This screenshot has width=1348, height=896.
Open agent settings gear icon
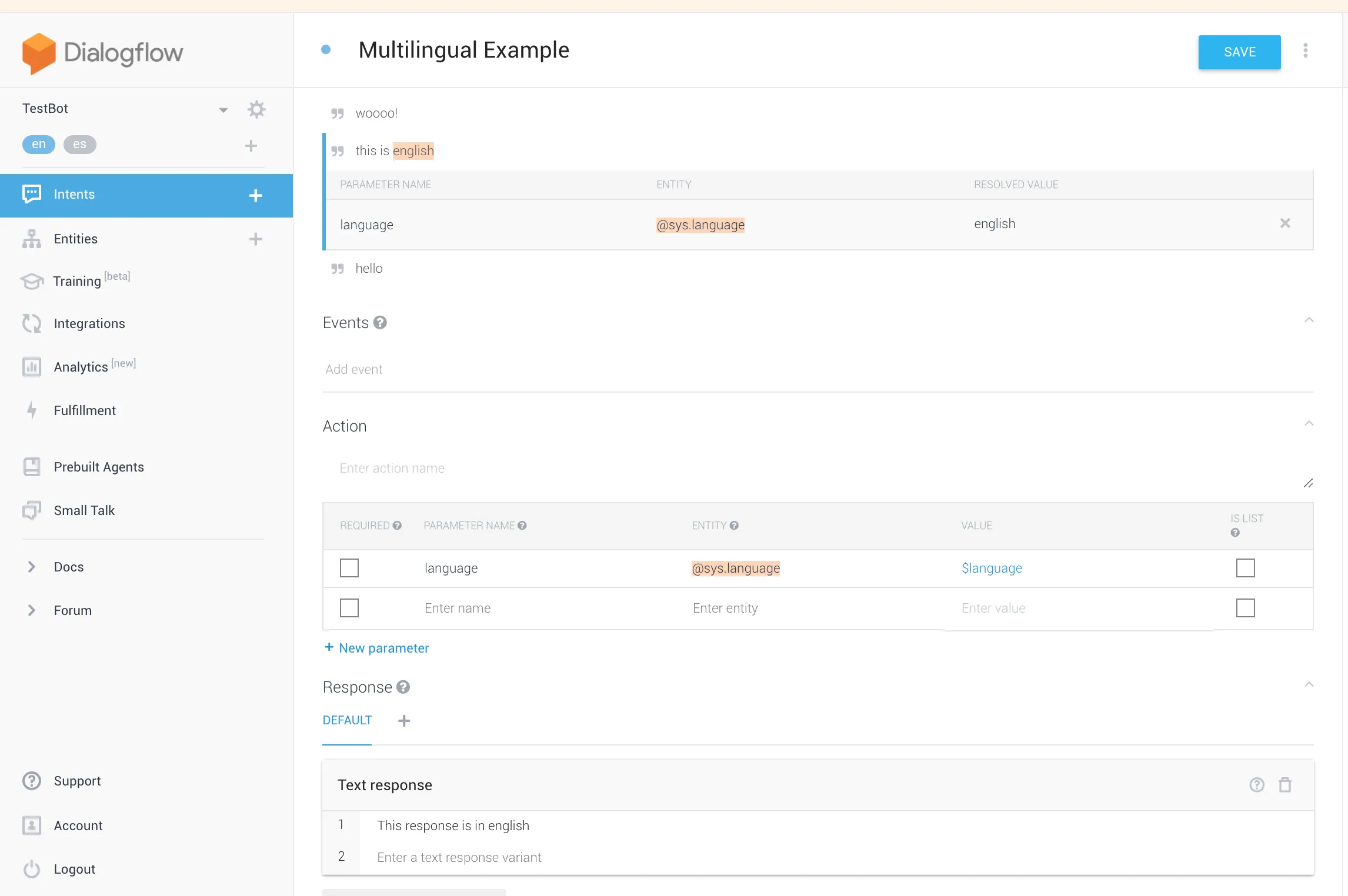pos(256,109)
